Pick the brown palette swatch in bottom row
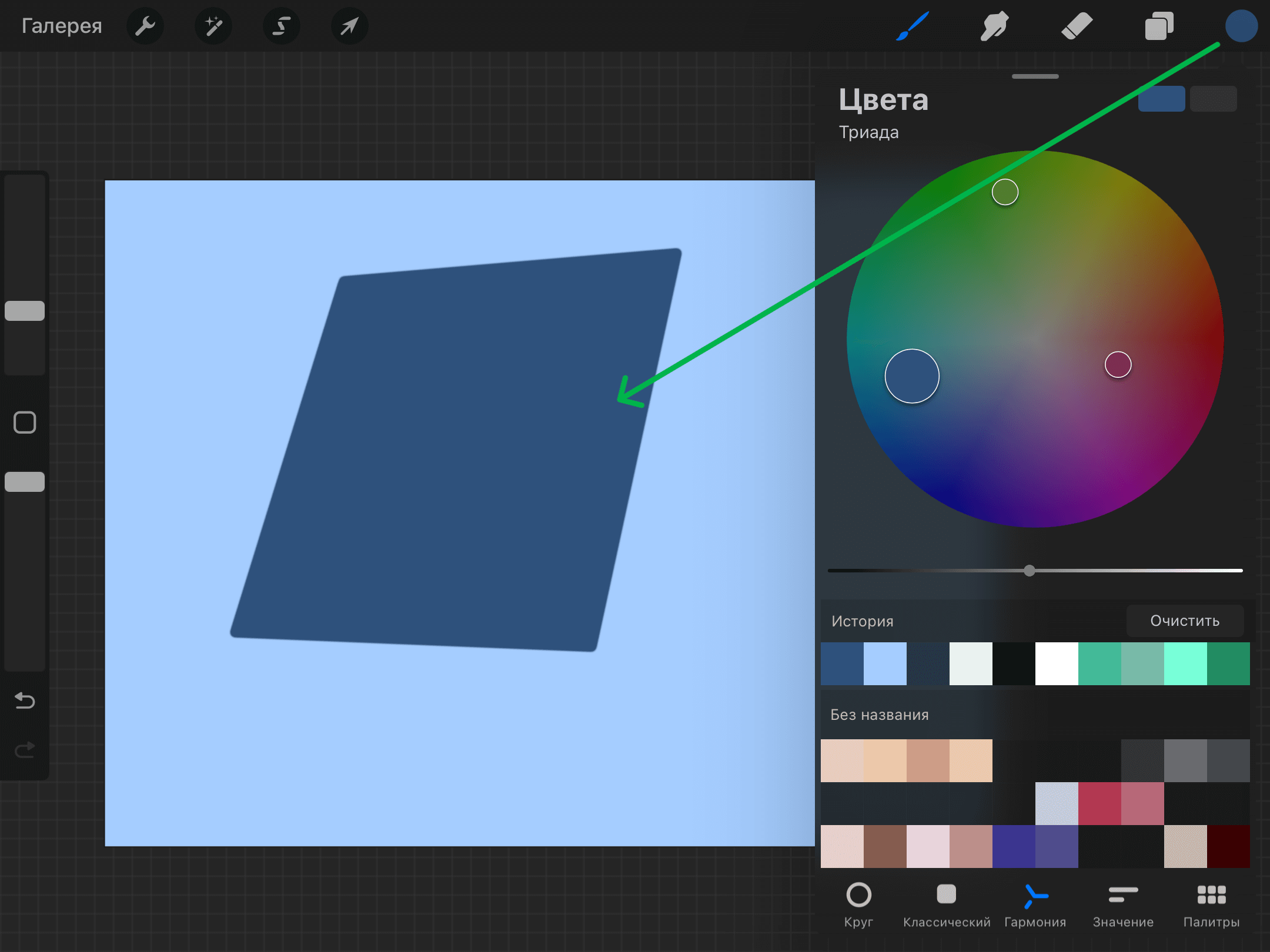 coord(885,846)
